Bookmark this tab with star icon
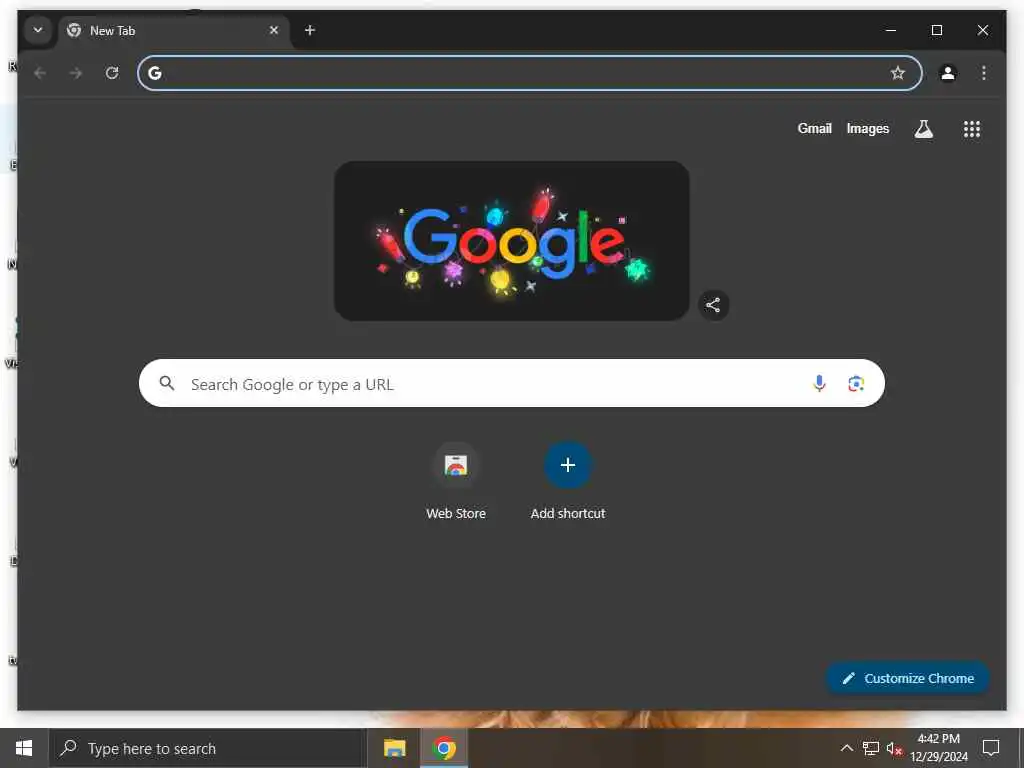1024x768 pixels. click(x=898, y=73)
